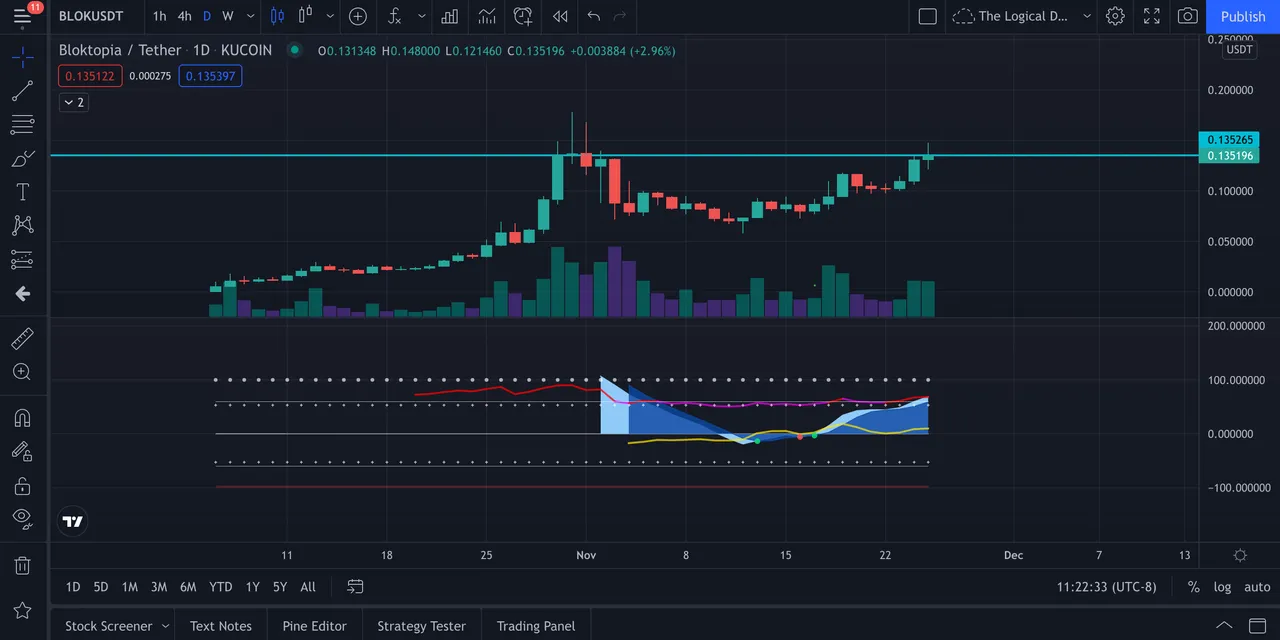Toggle lock all drawing tools

(x=22, y=486)
